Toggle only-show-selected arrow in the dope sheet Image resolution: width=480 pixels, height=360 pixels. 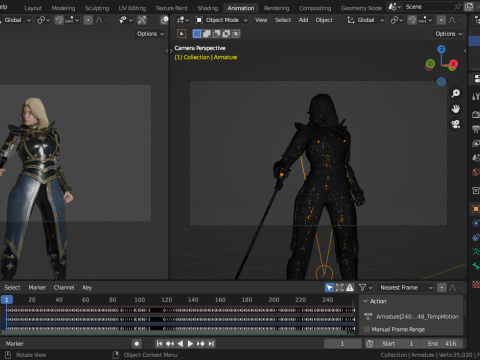329,287
